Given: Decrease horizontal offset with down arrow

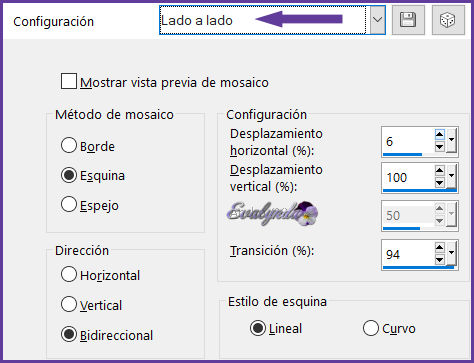Looking at the screenshot, I should pos(440,146).
